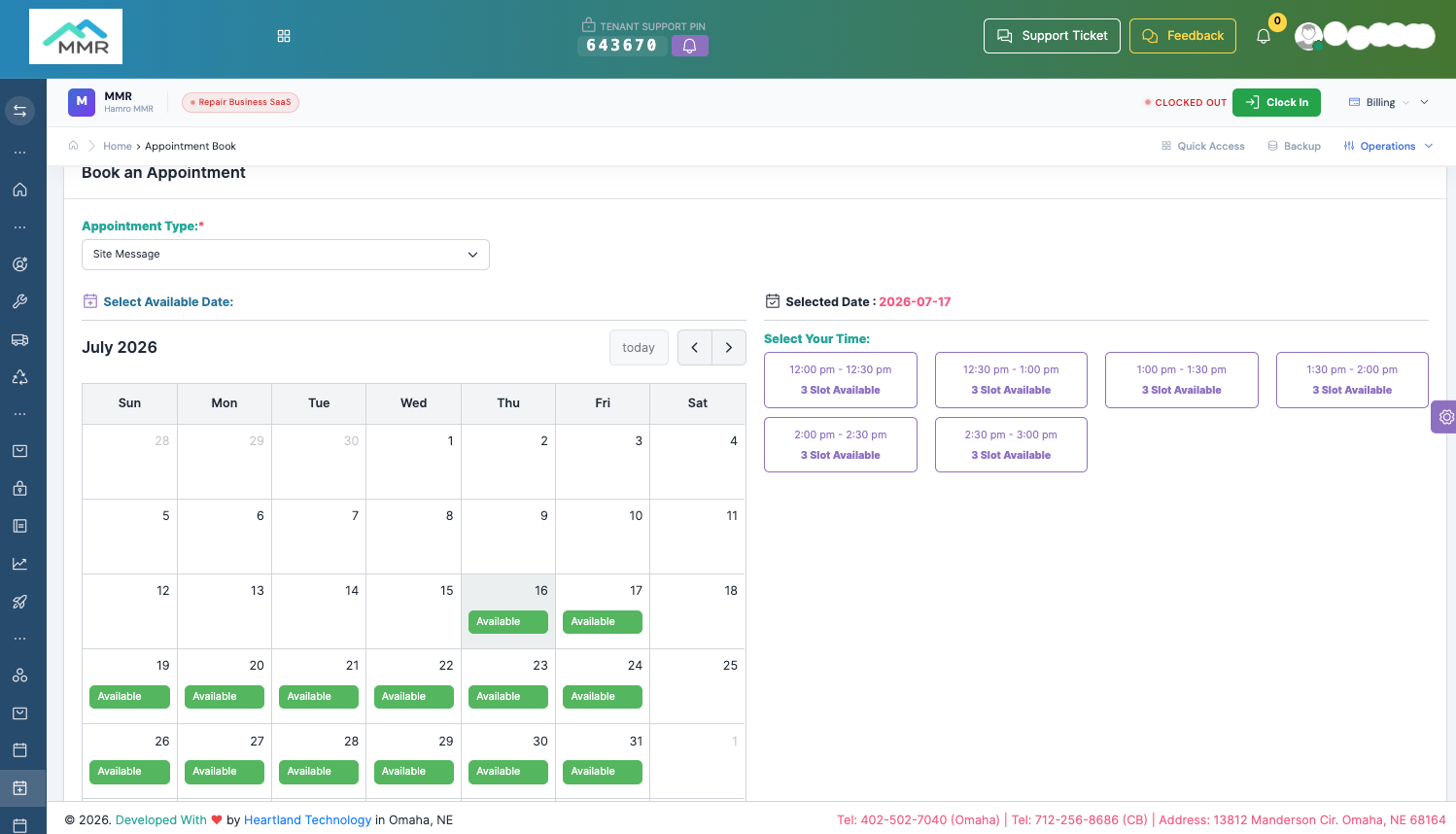Viewport: 1456px width, 834px height.
Task: Click the recycle icon in the sidebar
Action: click(19, 377)
